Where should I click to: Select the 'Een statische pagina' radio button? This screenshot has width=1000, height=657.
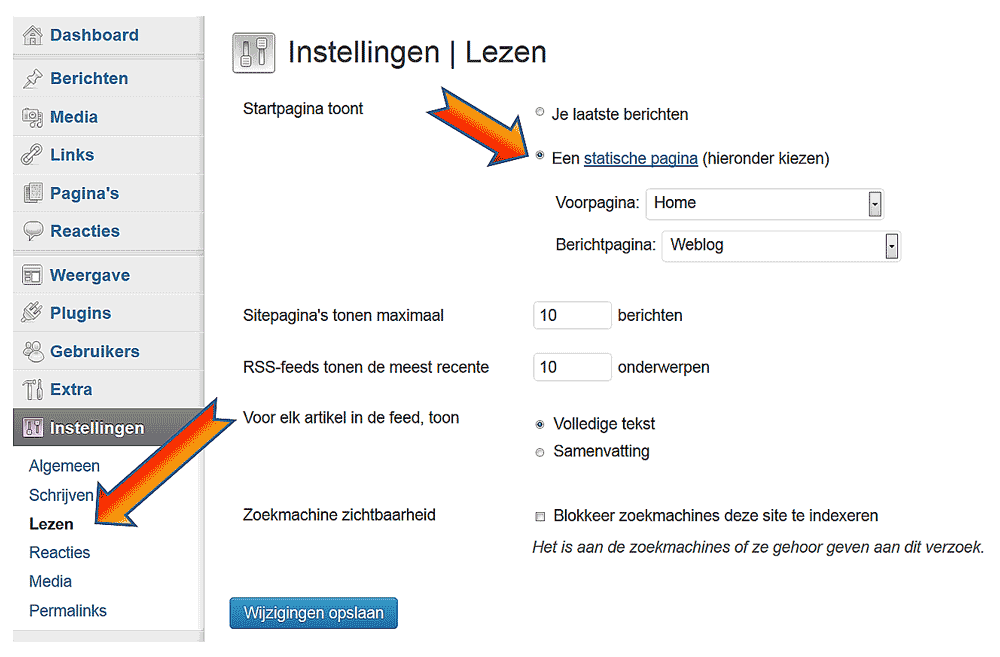pyautogui.click(x=540, y=155)
